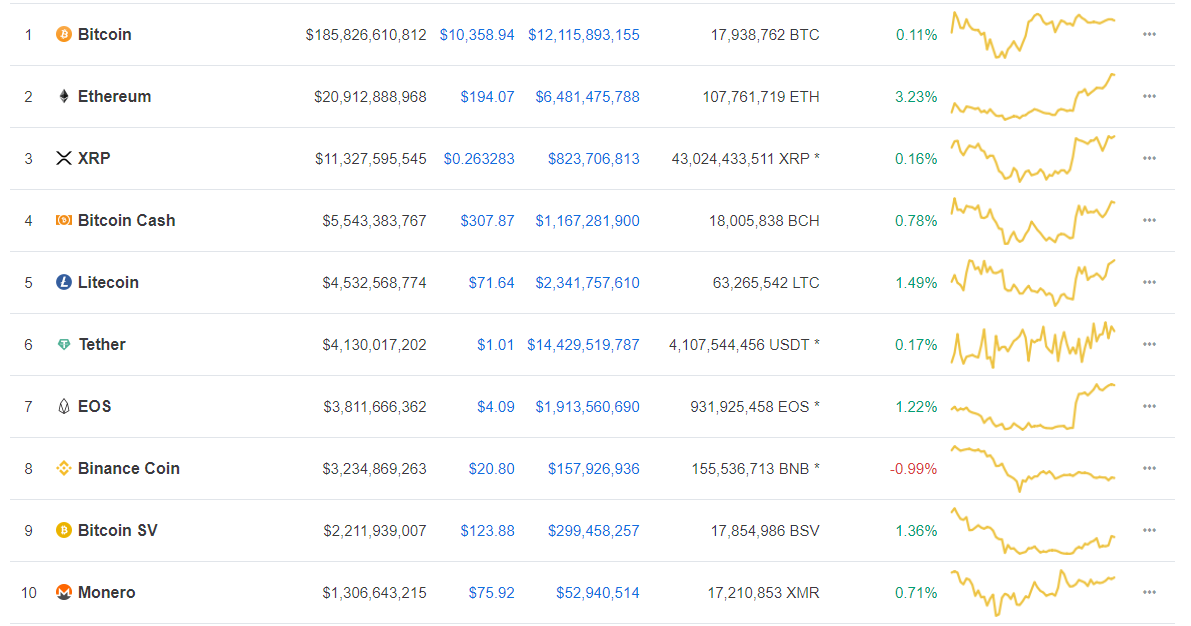
Task: Click Litecoin price $71.64
Action: point(491,283)
